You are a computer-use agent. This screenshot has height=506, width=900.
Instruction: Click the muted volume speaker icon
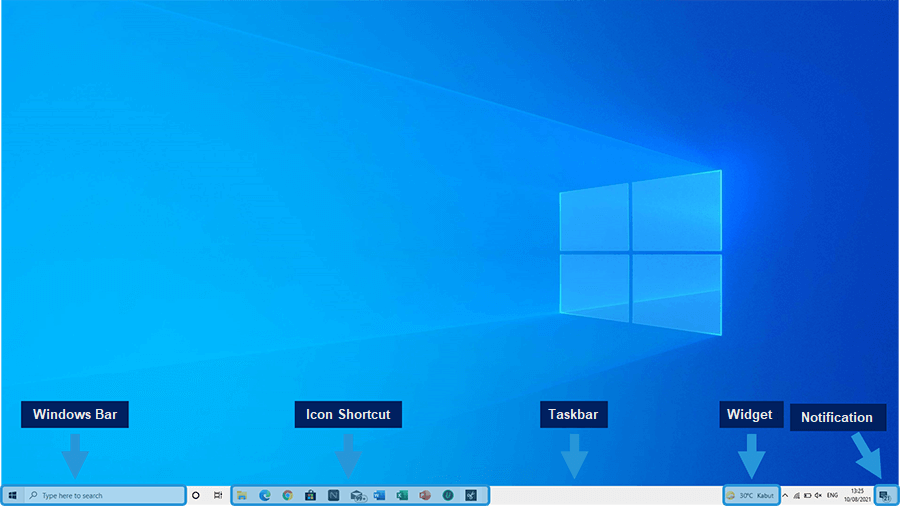818,496
